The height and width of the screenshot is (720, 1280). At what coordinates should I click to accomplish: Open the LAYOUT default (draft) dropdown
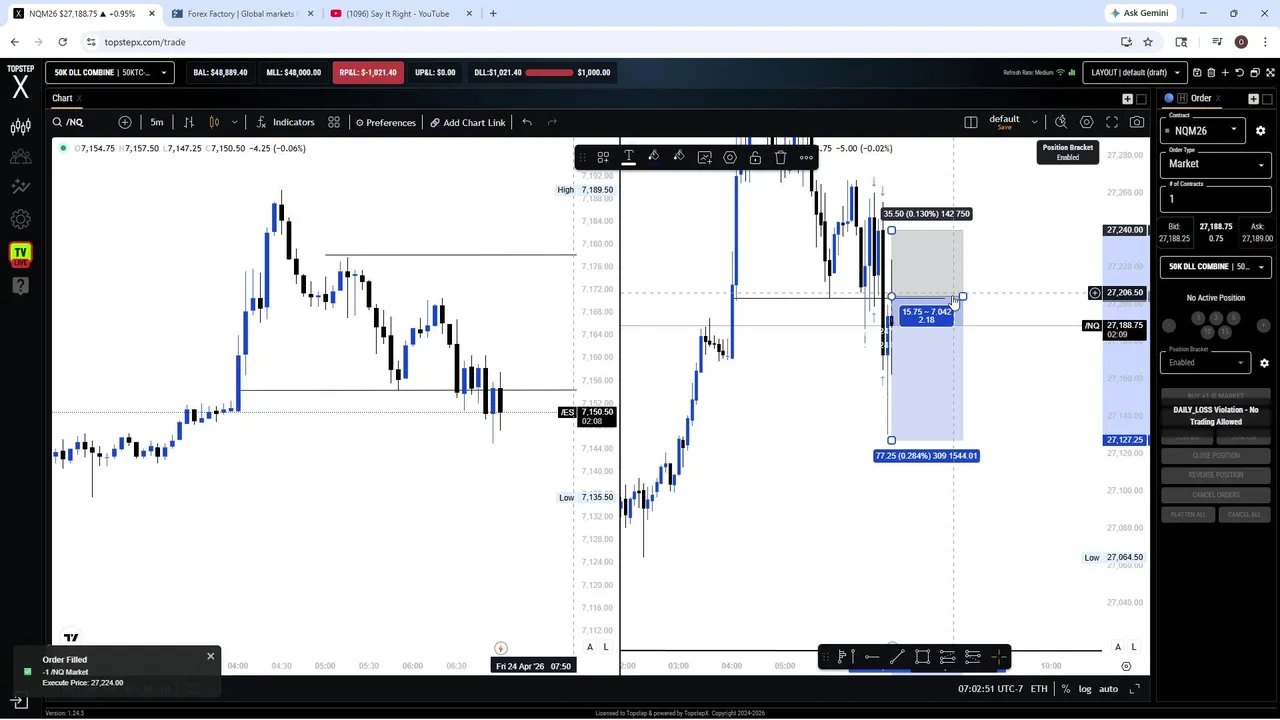click(1136, 72)
